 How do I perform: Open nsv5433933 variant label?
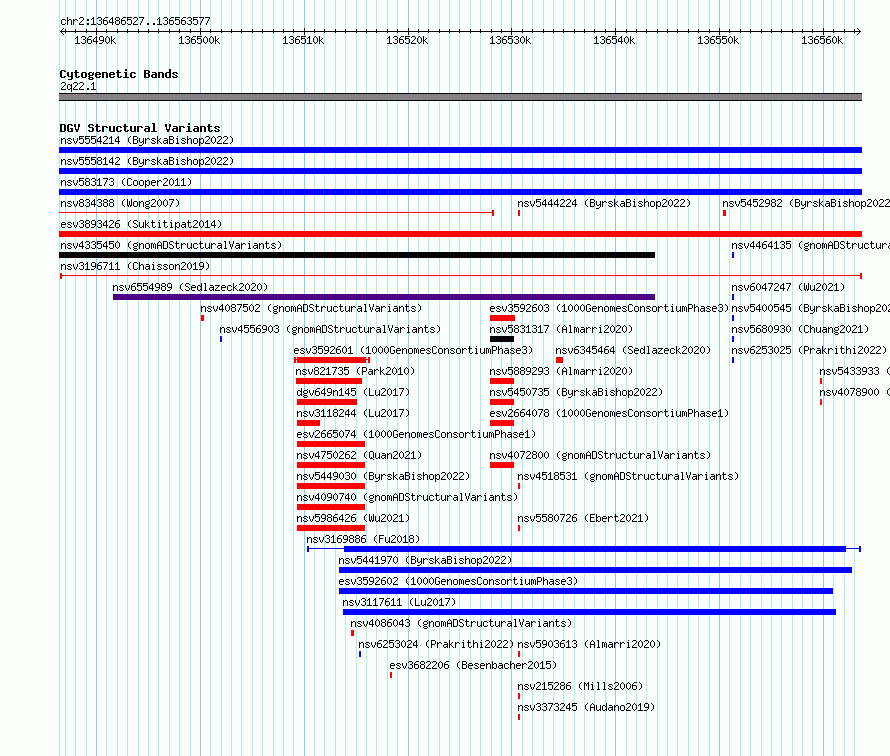click(x=854, y=371)
